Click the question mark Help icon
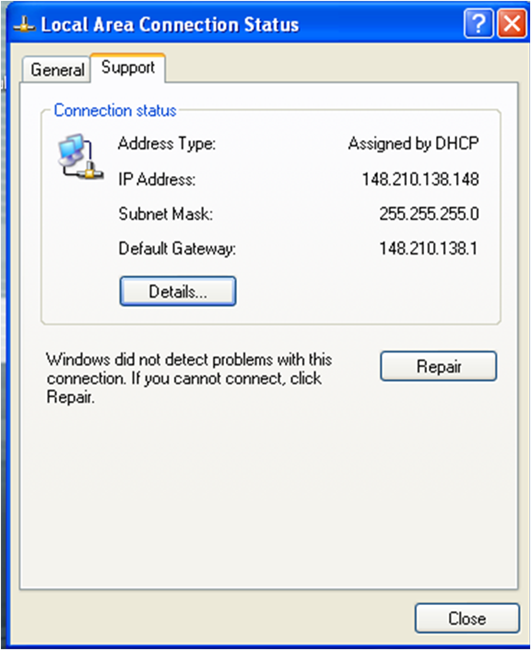Viewport: 531px width, 650px height. tap(479, 24)
